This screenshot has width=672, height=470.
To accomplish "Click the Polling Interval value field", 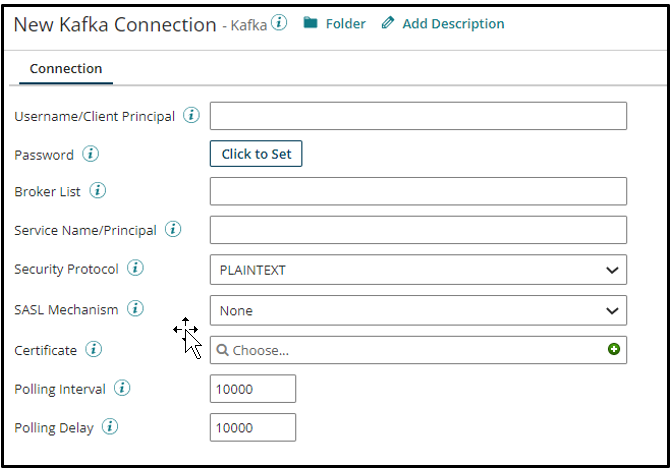I will [x=253, y=389].
